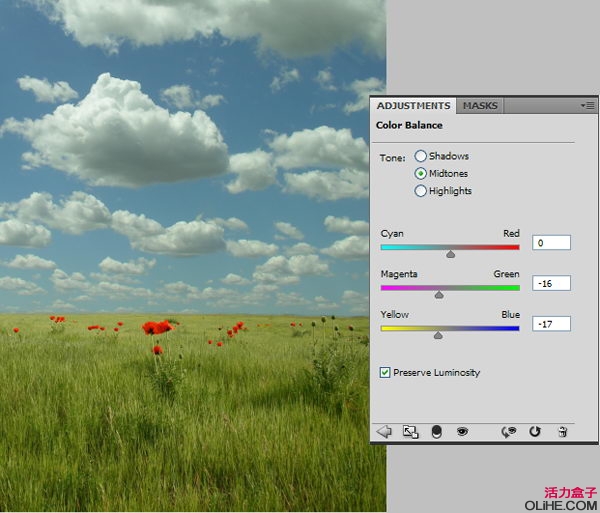Screen dimensions: 600x513
Task: Click the Cyan label
Action: 392,234
